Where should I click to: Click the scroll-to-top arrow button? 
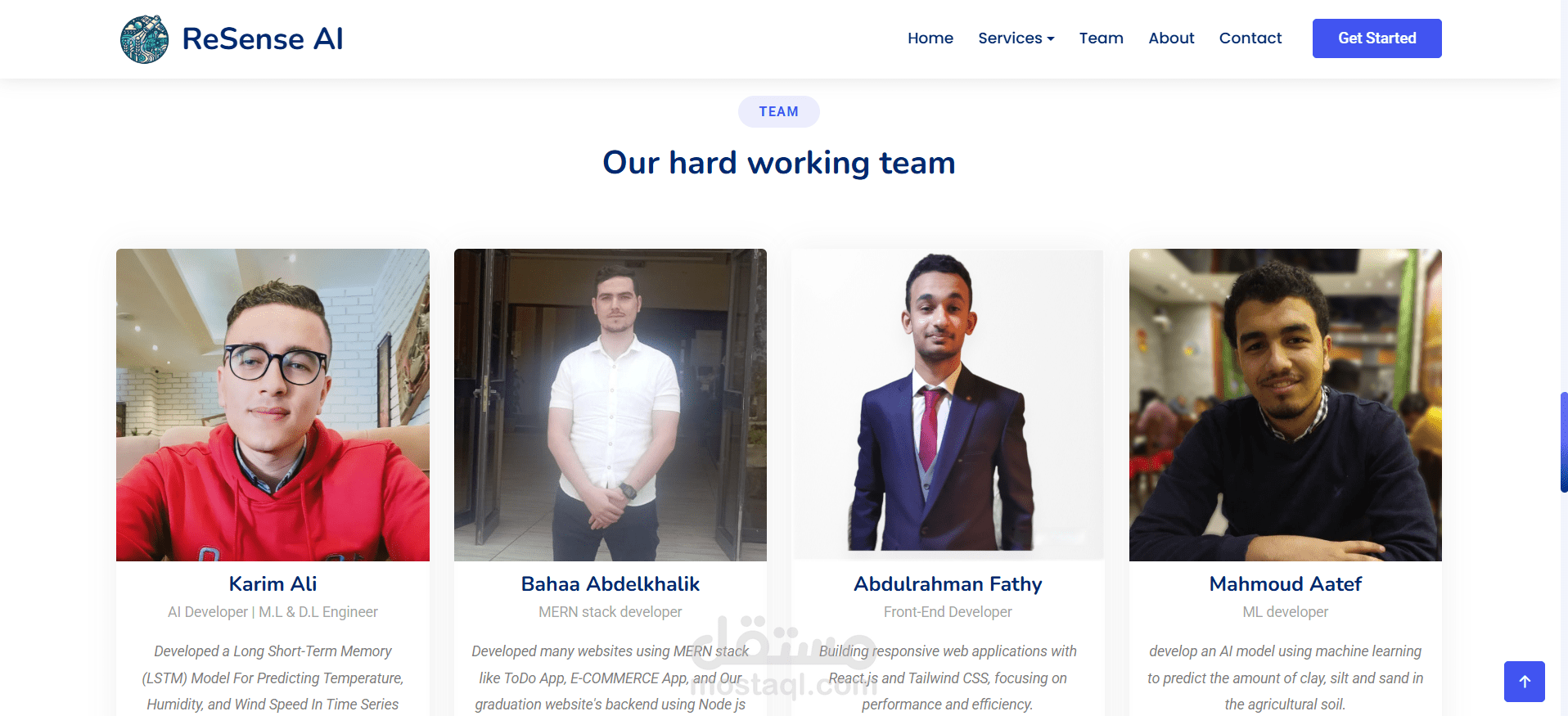[1524, 682]
